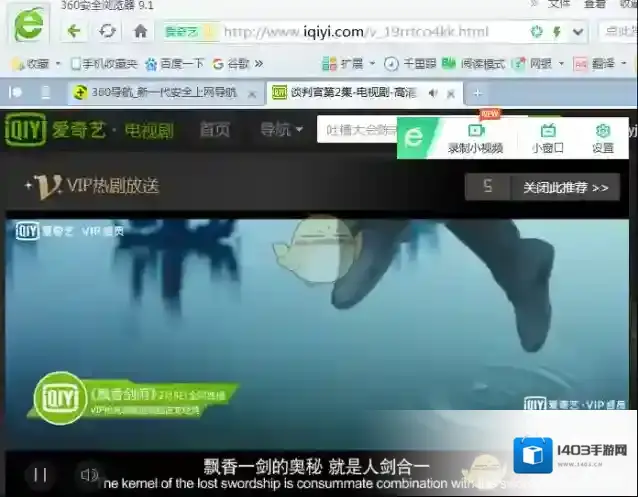Click 关闭此推荐 to close recommendation
638x497 pixels.
[566, 188]
